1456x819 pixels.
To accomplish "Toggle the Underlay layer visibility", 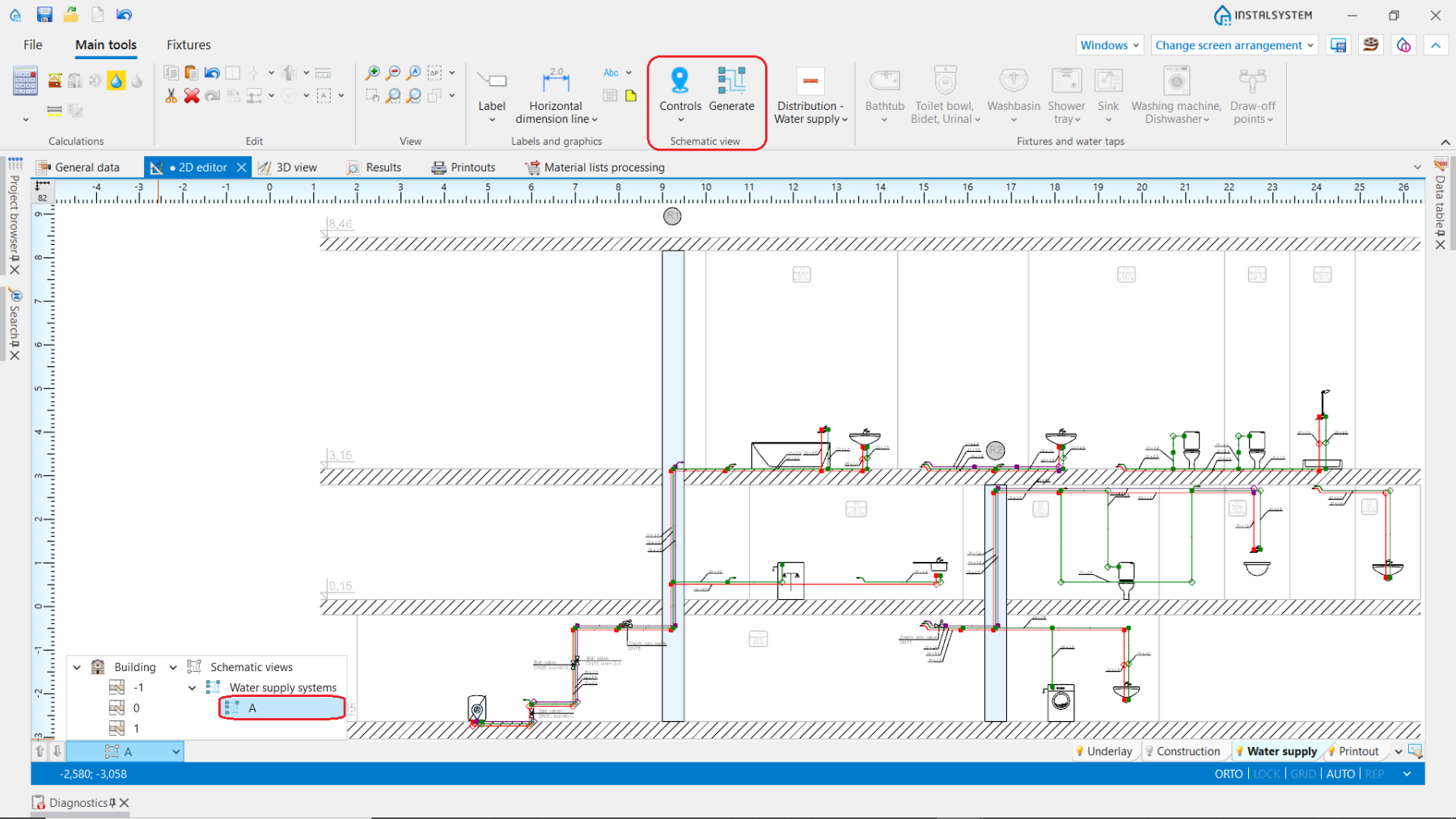I will [x=1106, y=751].
